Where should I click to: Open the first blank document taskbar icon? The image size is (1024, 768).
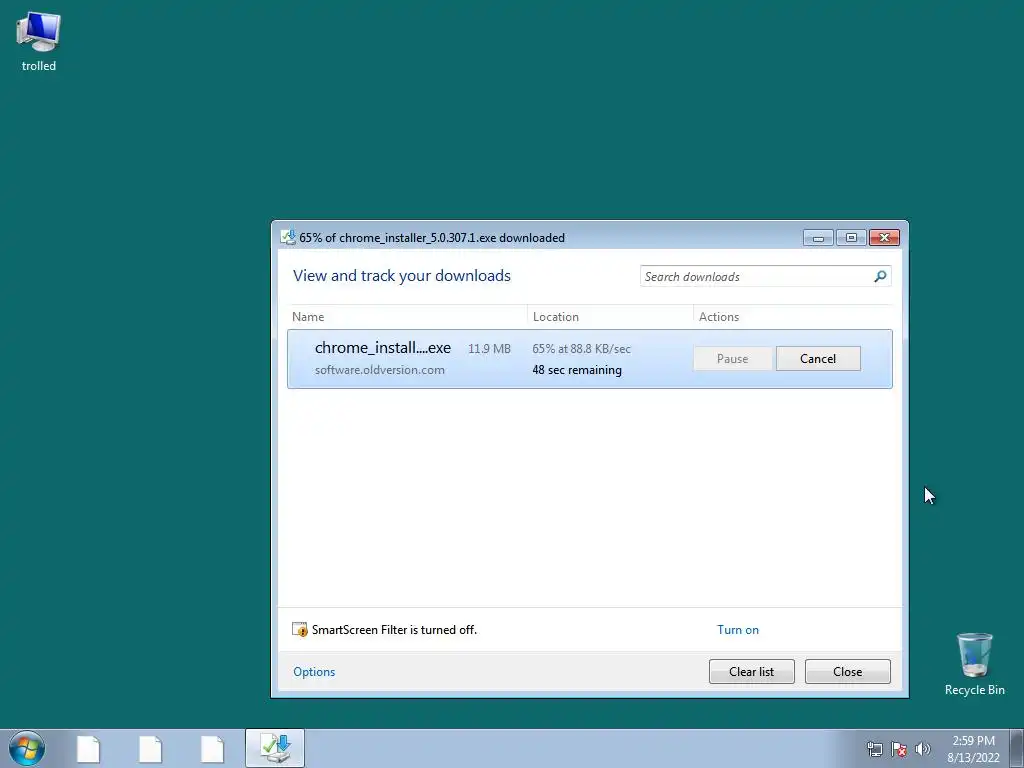[x=89, y=749]
